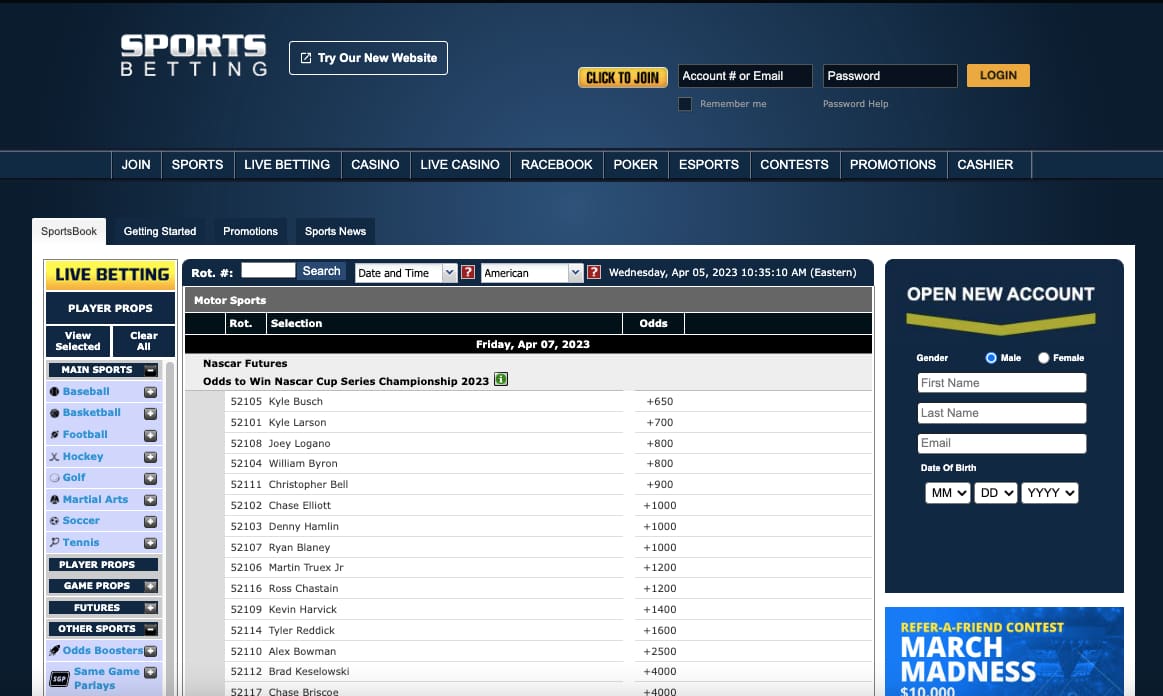Click the yellow LIVE BETTING sidebar button
Viewport: 1163px width, 696px height.
click(111, 275)
